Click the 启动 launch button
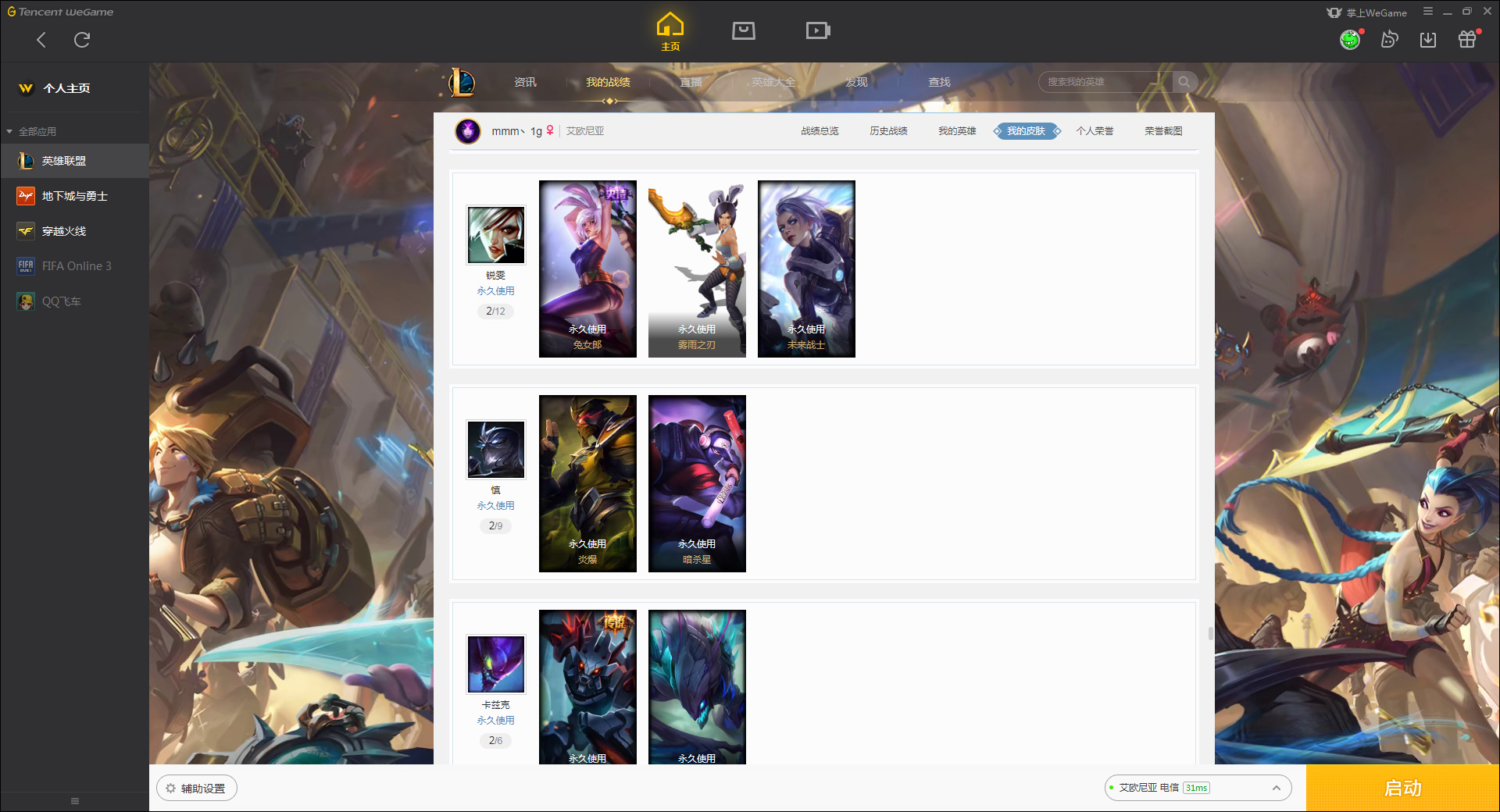This screenshot has width=1500, height=812. [1402, 788]
